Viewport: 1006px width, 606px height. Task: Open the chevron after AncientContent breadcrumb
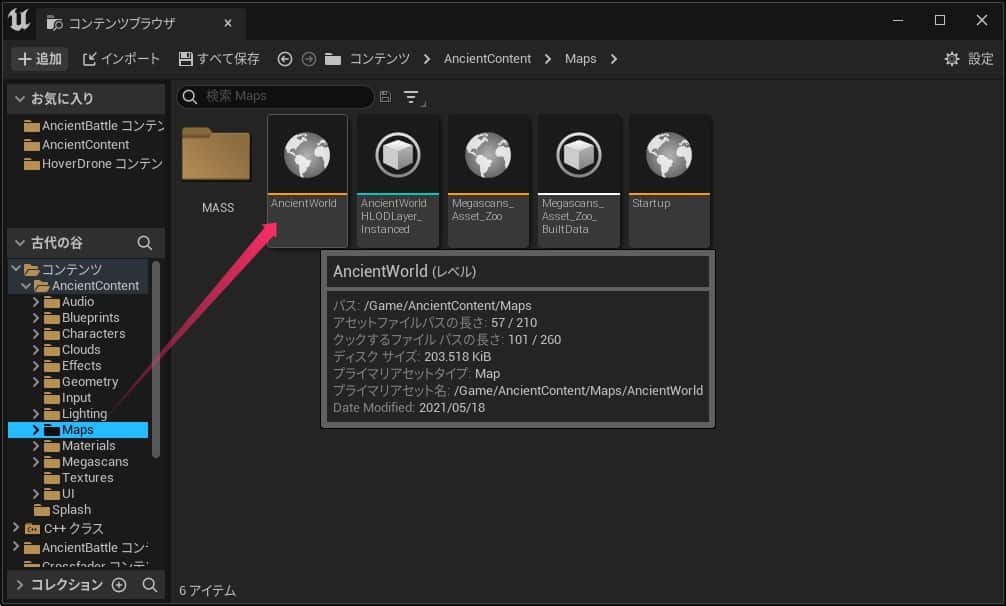pyautogui.click(x=547, y=59)
